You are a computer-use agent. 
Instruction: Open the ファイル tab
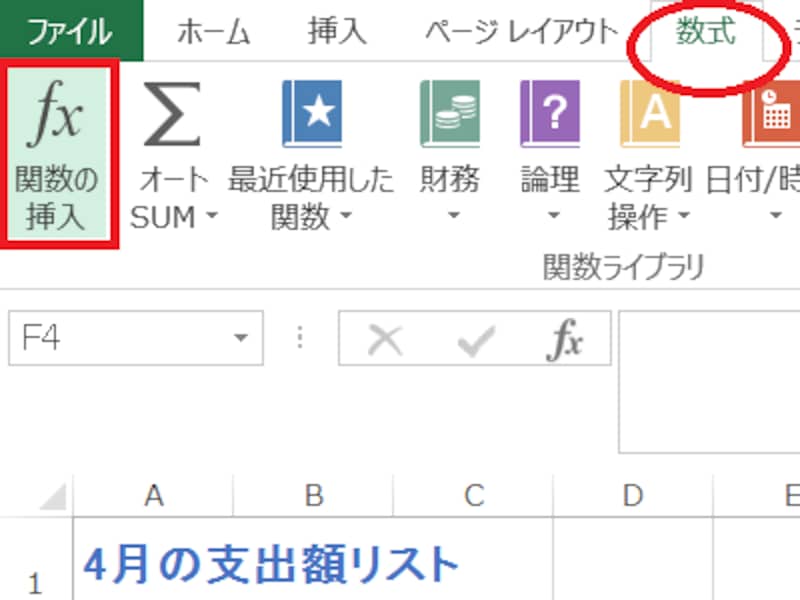[x=71, y=31]
